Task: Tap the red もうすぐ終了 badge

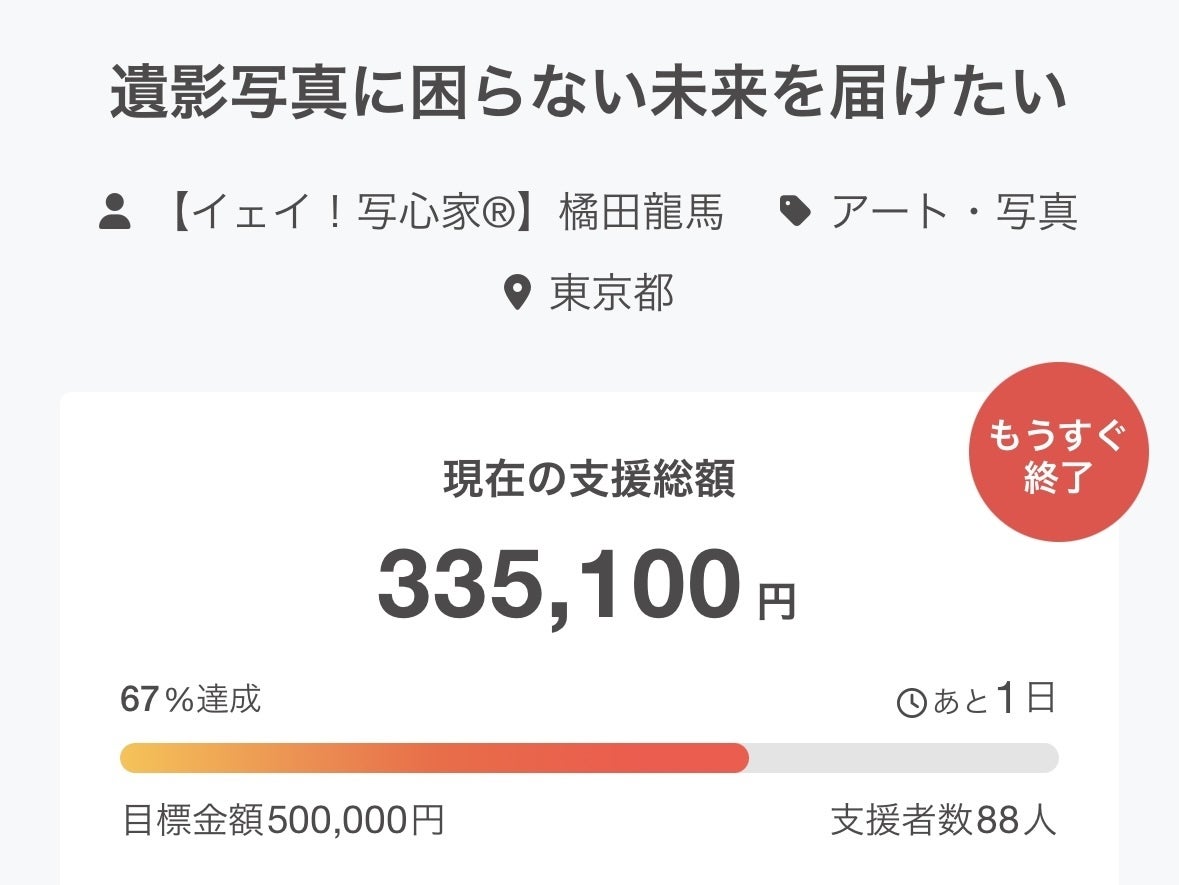Action: [x=1058, y=452]
